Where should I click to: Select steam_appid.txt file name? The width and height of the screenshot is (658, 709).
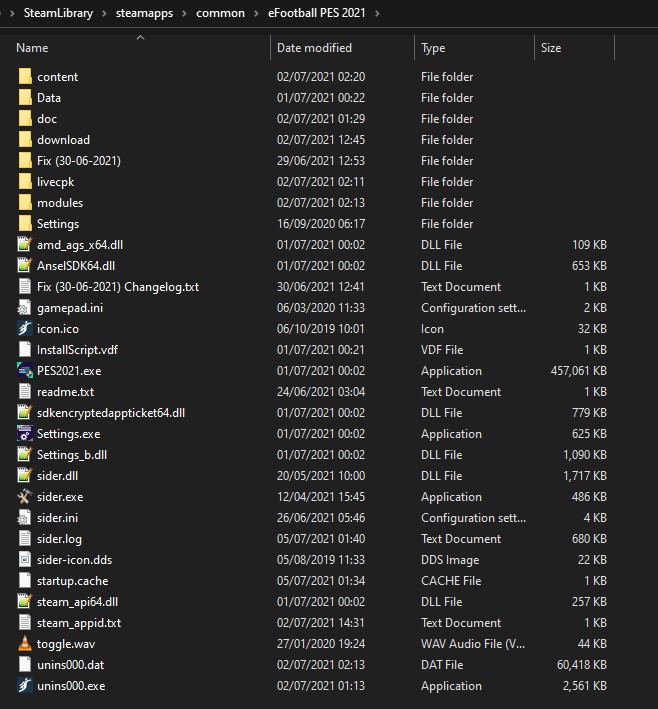tap(79, 623)
